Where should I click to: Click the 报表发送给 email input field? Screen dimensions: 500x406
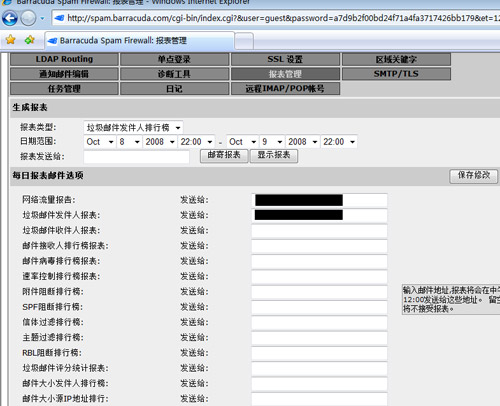click(136, 157)
